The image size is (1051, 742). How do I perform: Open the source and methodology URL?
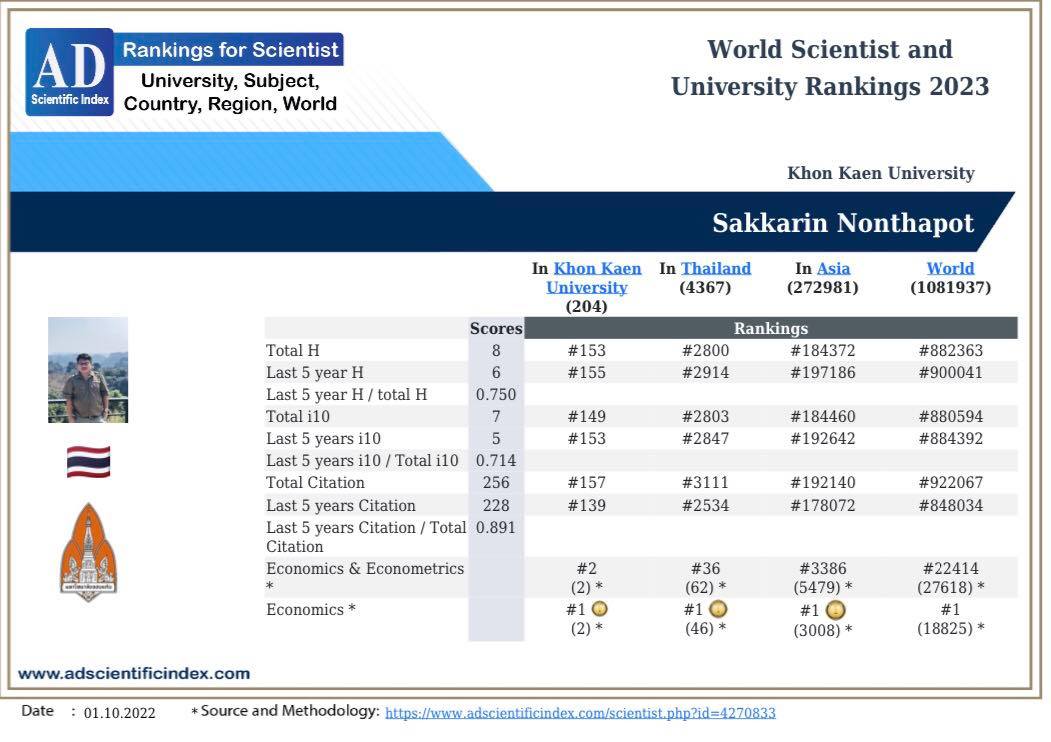coord(580,713)
